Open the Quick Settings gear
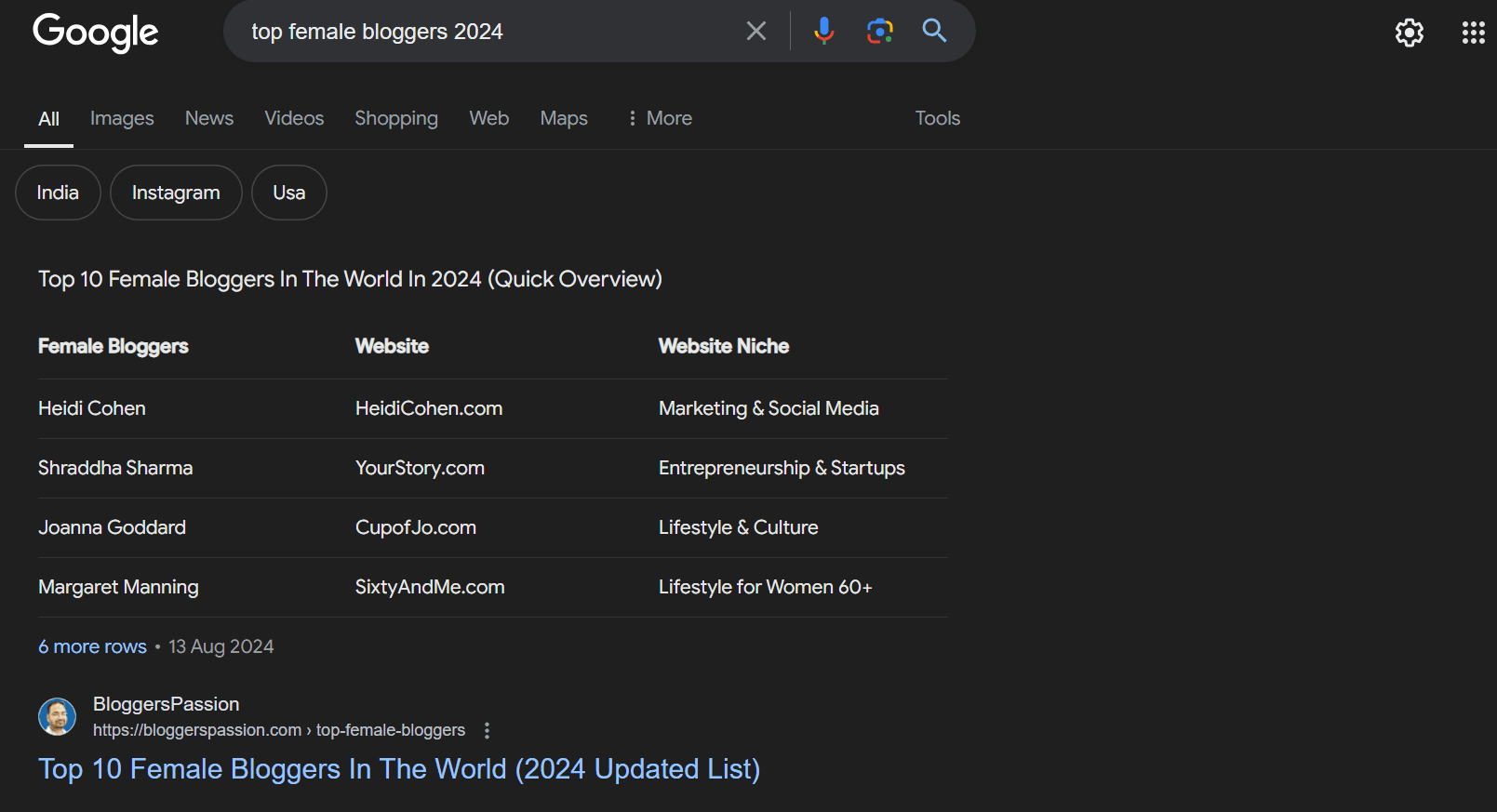The width and height of the screenshot is (1497, 812). [x=1409, y=33]
